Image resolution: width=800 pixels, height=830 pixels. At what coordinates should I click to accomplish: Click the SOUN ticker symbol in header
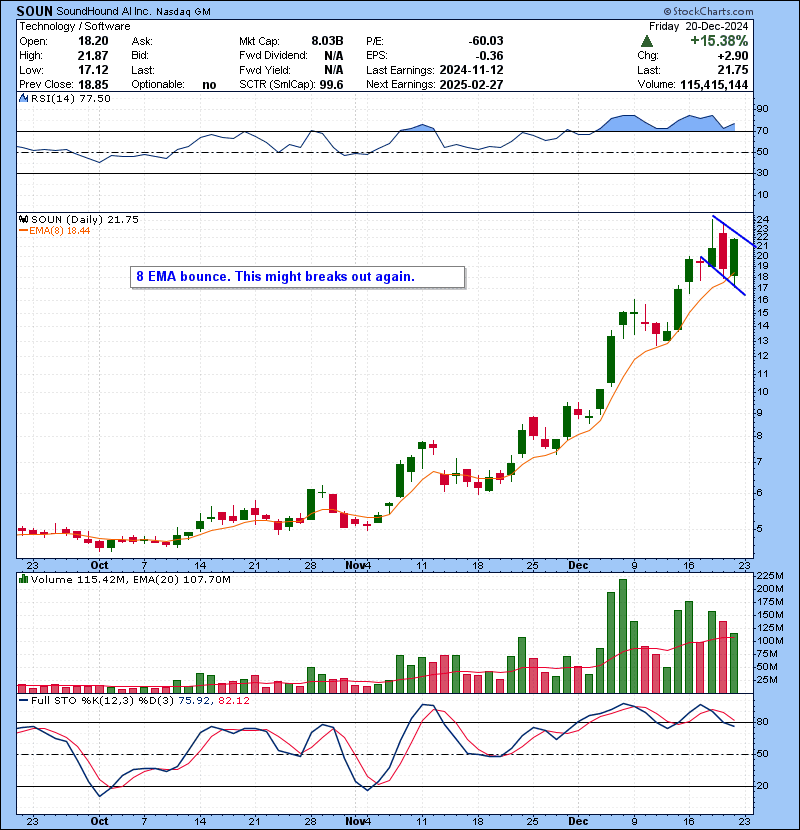(35, 11)
